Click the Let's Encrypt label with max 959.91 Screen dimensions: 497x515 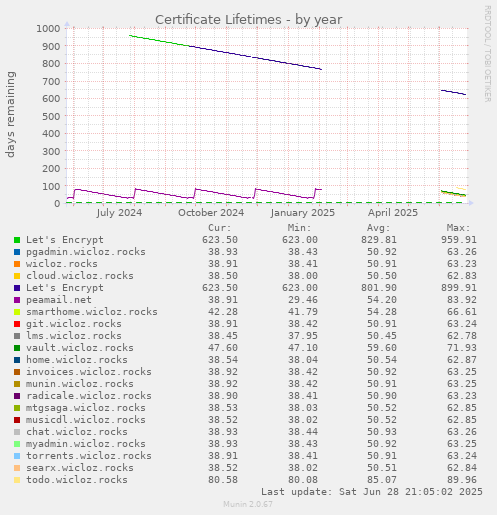click(x=65, y=240)
